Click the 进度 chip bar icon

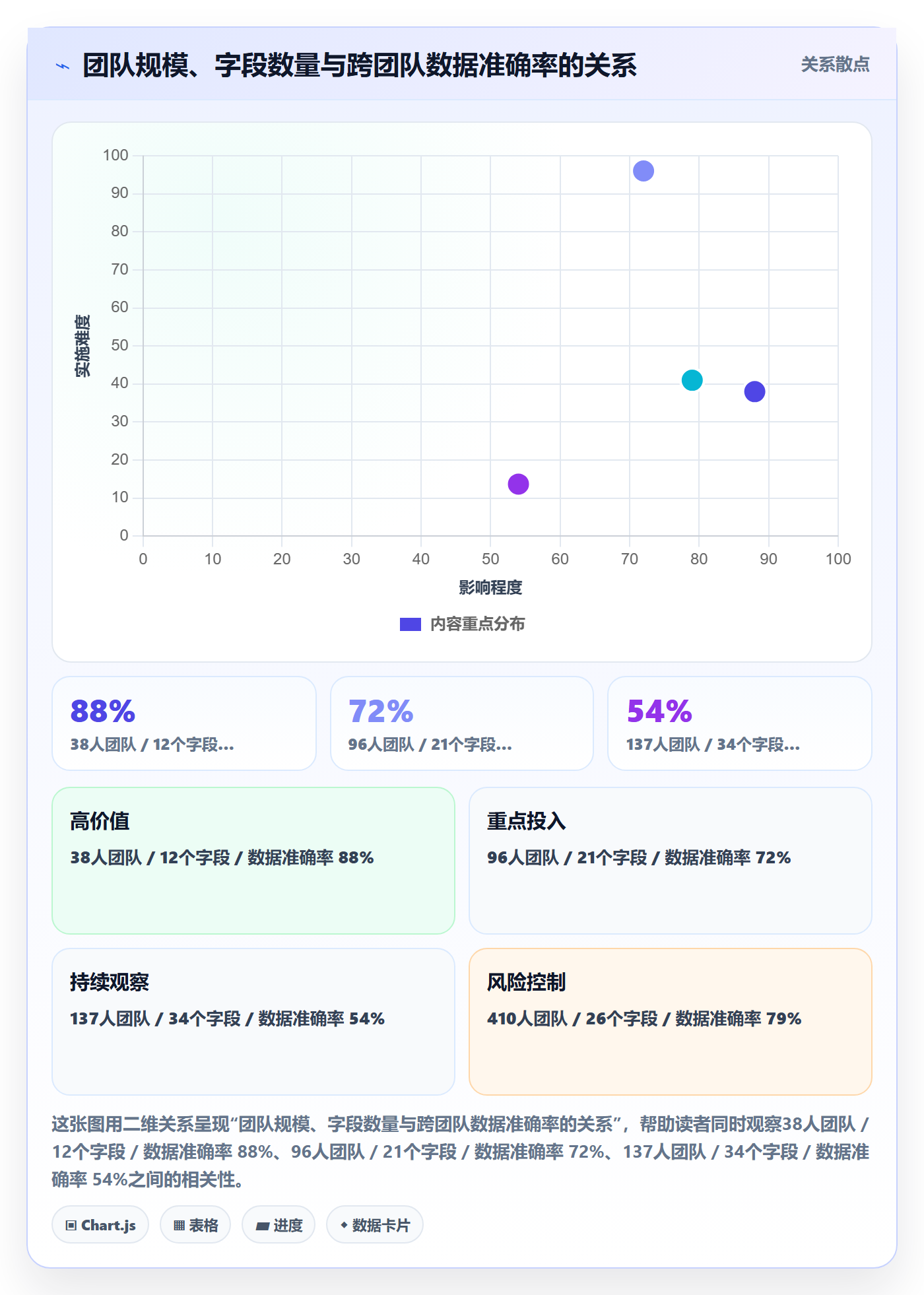pos(263,1226)
